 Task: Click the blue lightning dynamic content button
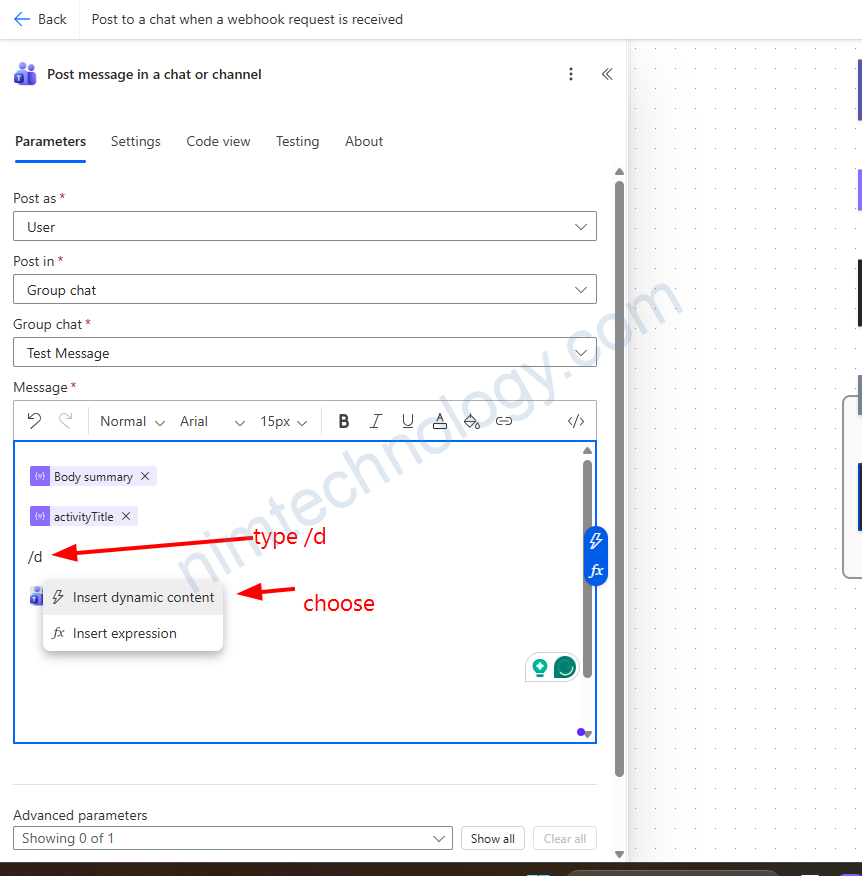(595, 541)
